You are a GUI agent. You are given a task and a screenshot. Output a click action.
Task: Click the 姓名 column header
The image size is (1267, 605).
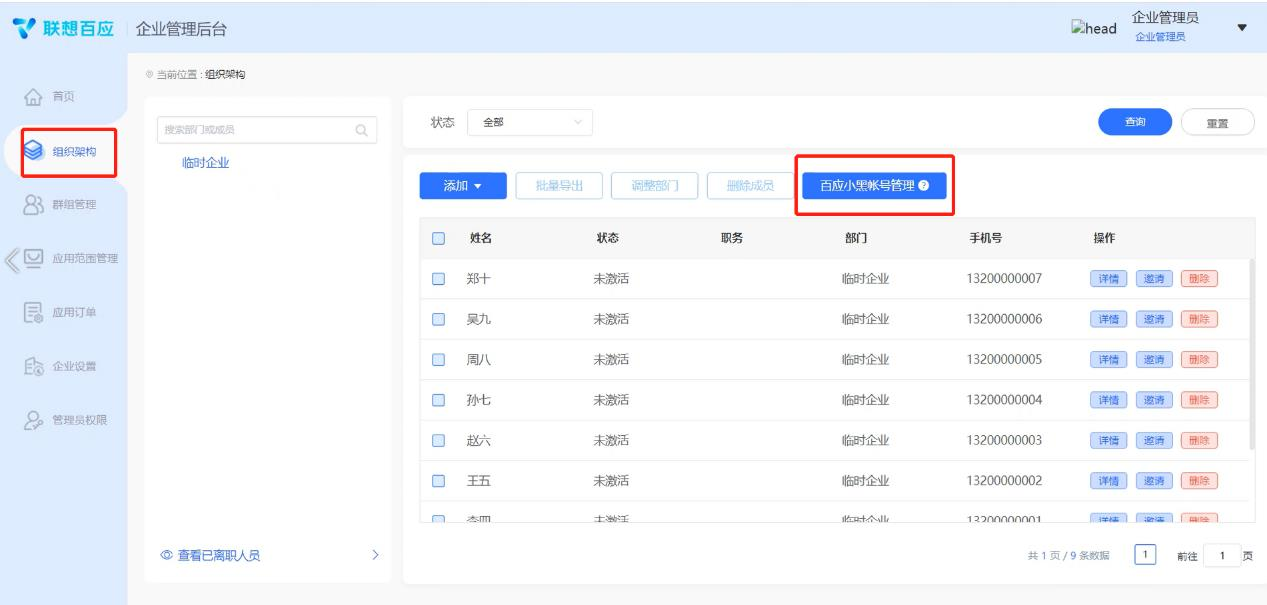tap(480, 238)
